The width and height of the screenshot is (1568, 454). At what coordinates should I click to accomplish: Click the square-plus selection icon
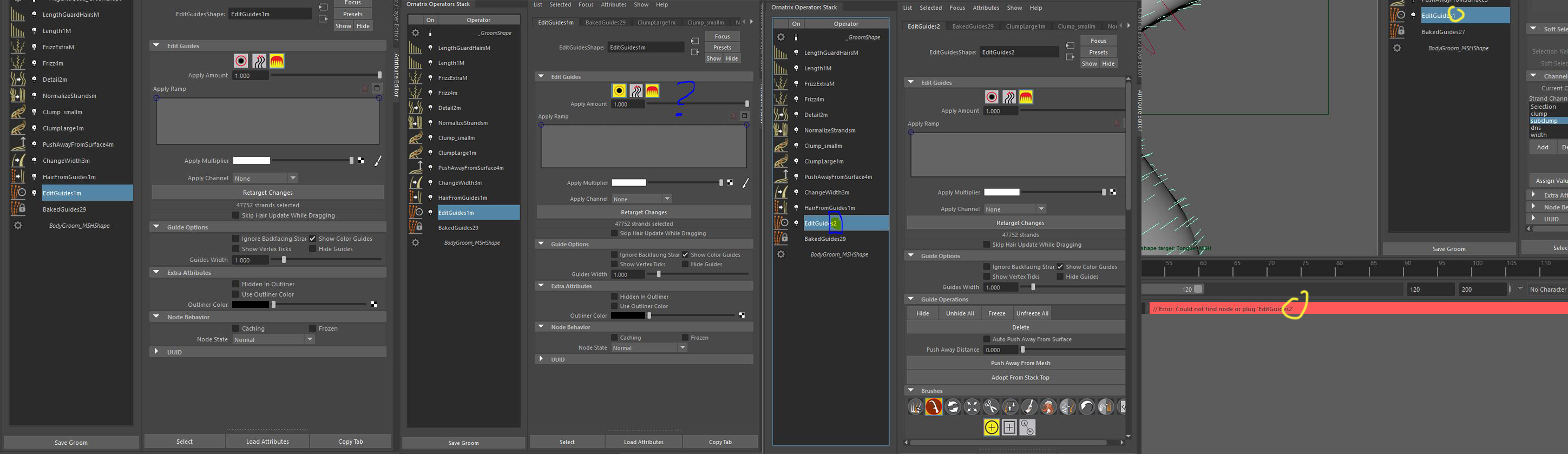coord(1009,428)
